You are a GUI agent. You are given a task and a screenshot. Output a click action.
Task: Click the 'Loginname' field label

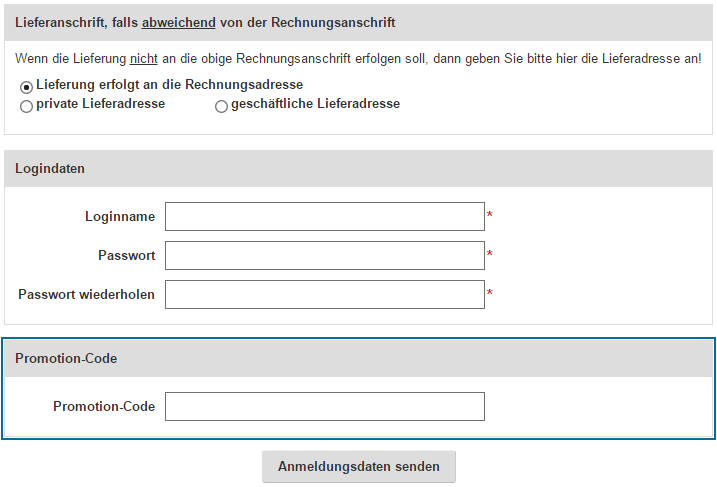(120, 216)
